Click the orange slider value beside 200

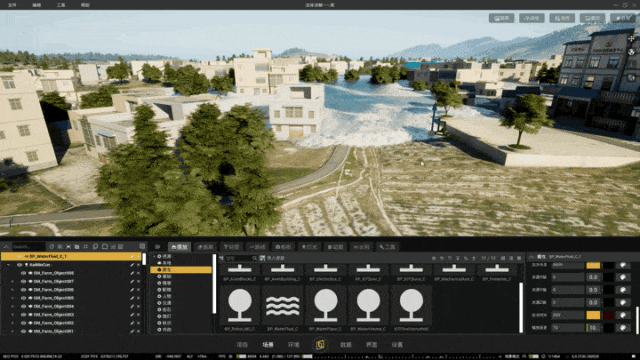[593, 315]
